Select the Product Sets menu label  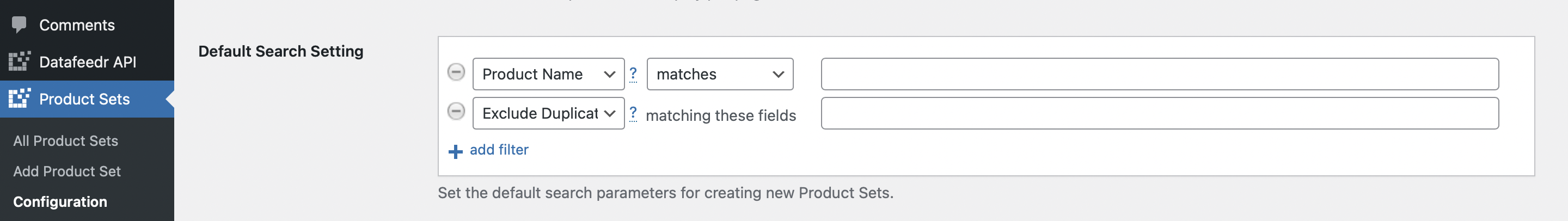pos(84,99)
